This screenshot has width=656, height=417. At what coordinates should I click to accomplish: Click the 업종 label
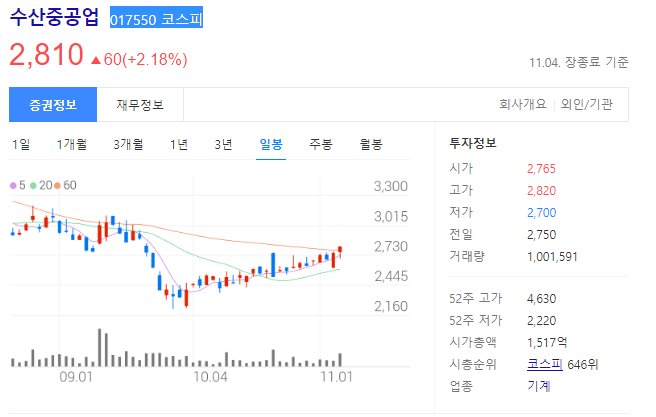pyautogui.click(x=461, y=386)
